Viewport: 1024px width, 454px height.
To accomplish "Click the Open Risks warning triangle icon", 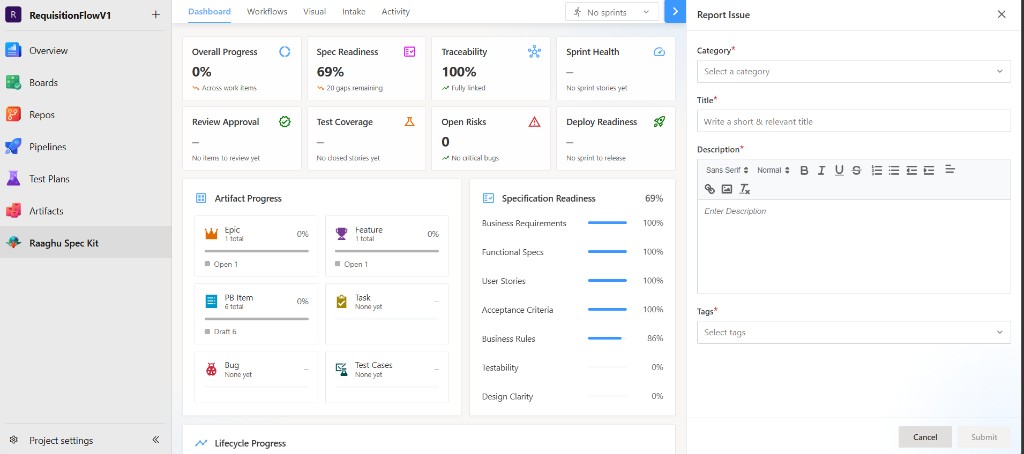I will (534, 122).
